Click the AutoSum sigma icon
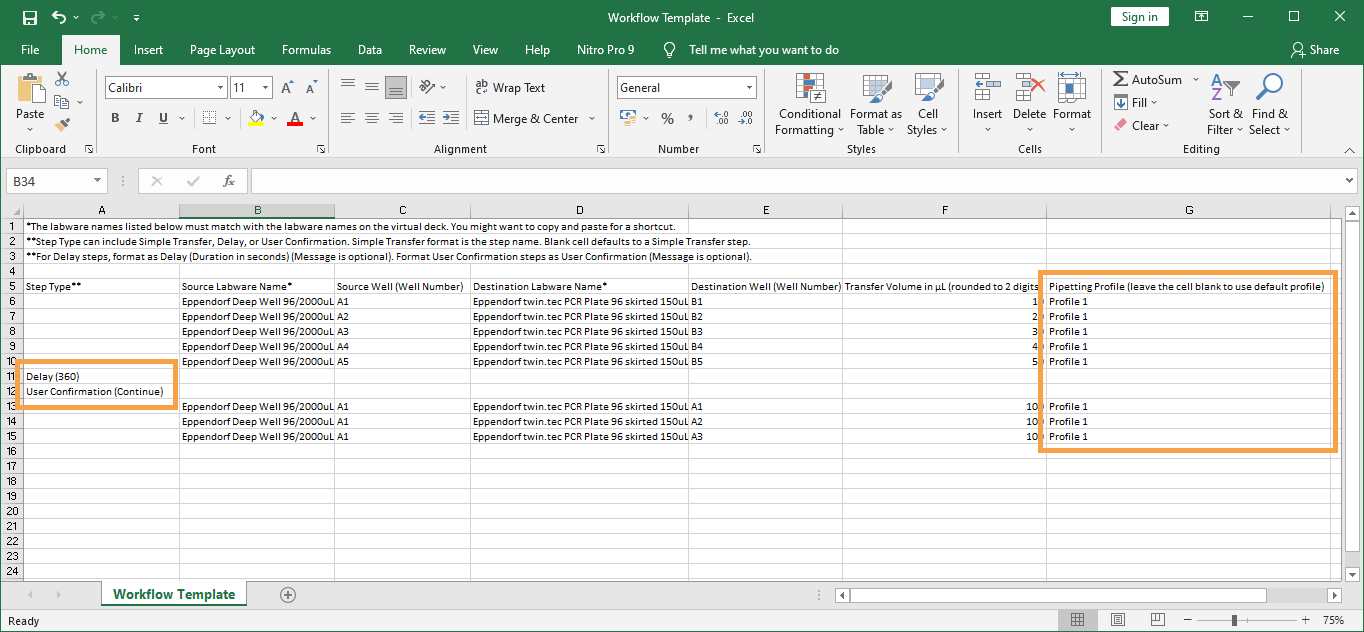 click(1121, 79)
